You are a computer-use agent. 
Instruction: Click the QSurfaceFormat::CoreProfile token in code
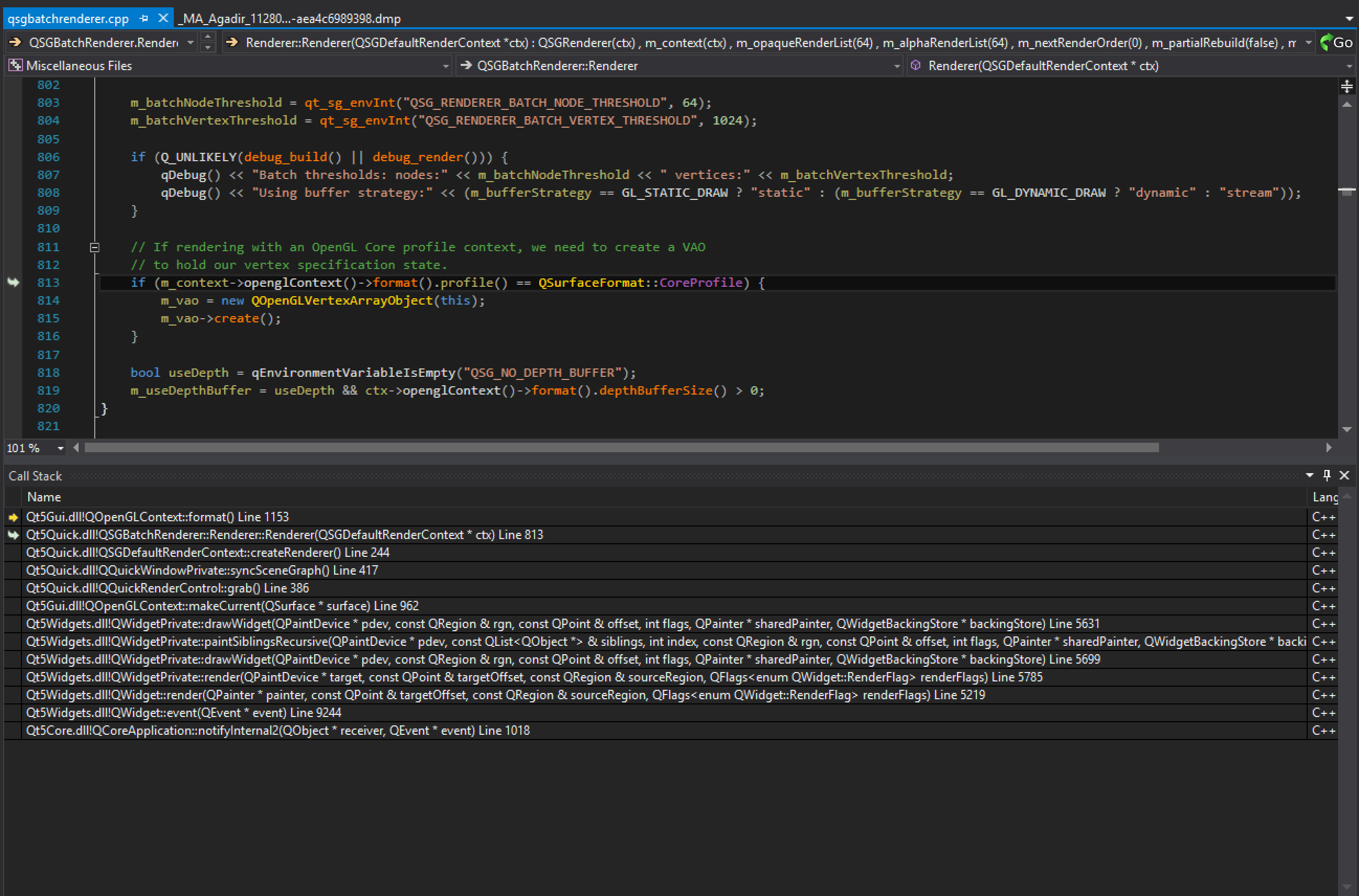click(x=640, y=282)
